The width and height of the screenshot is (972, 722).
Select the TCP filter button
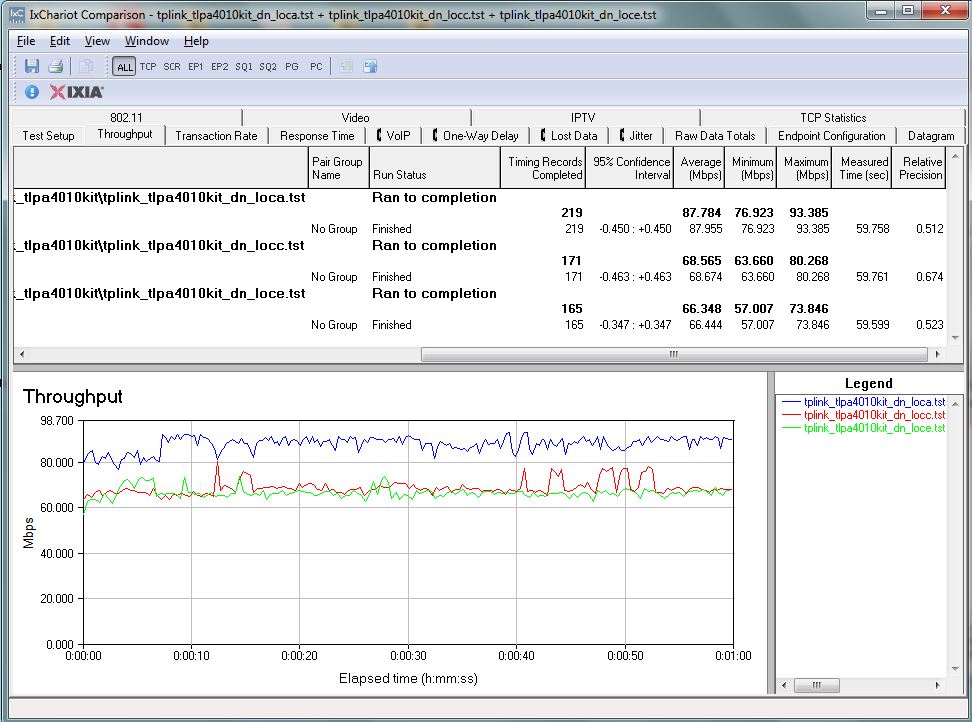pos(148,66)
